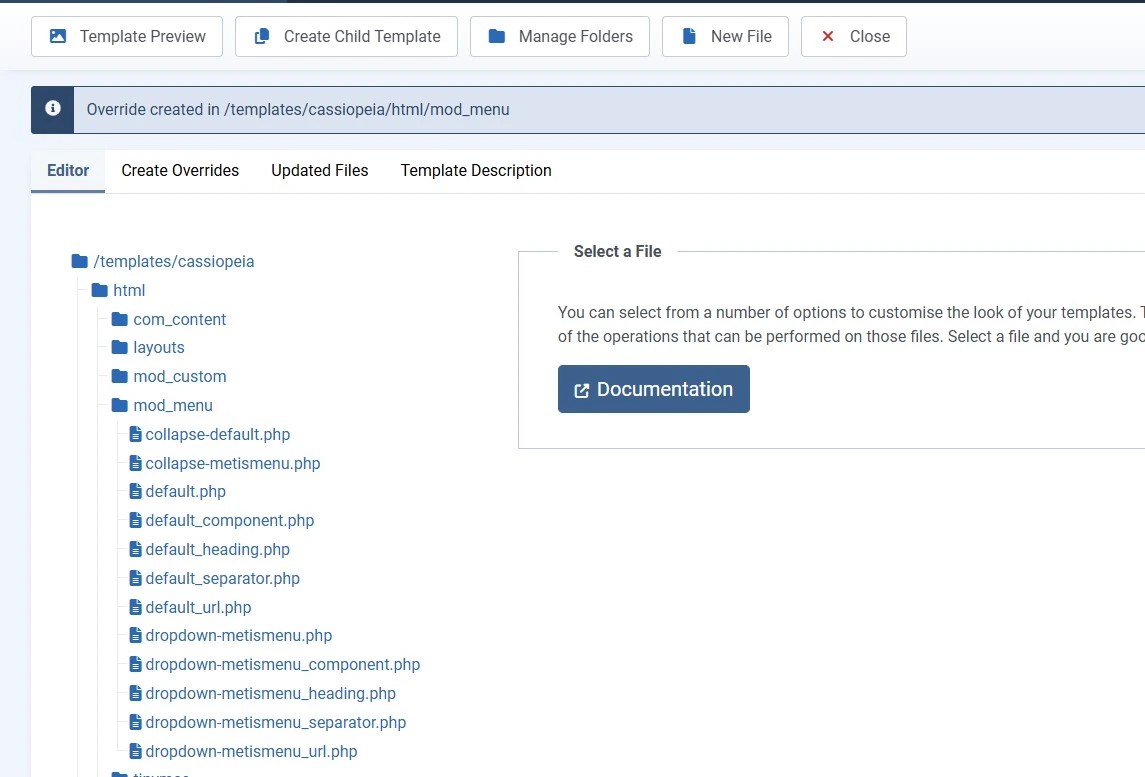Open collapse-metismenu.php file
Image resolution: width=1145 pixels, height=777 pixels.
click(x=225, y=464)
